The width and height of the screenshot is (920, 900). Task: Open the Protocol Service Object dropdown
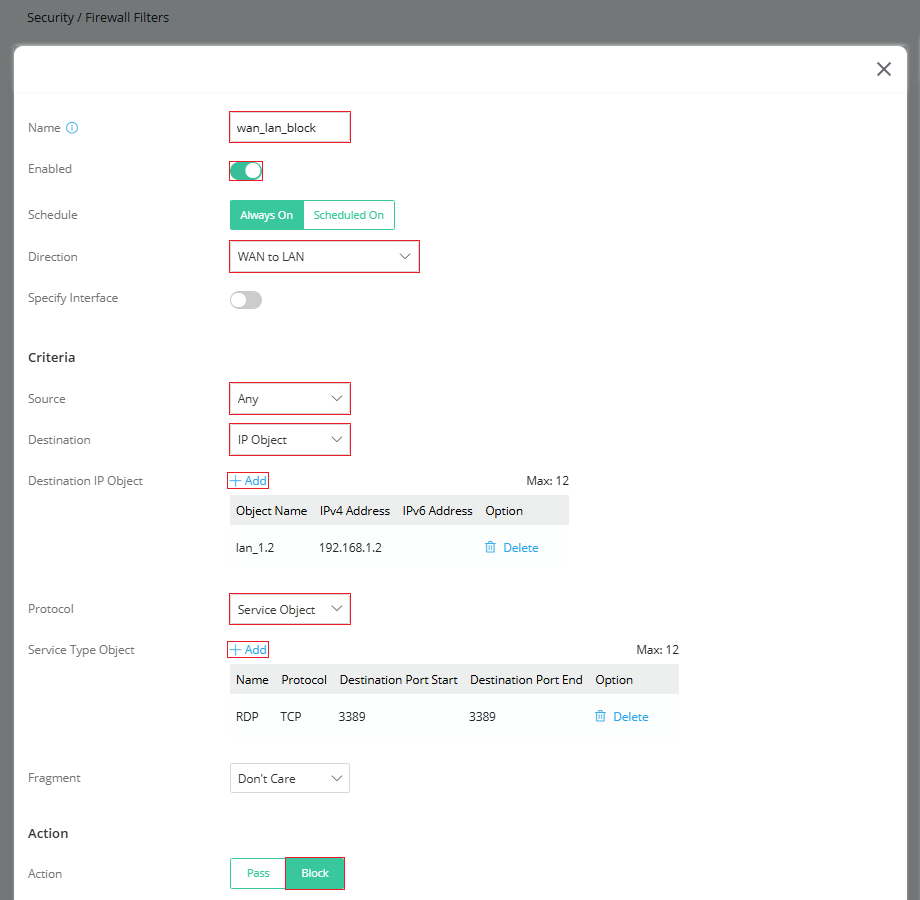(x=290, y=609)
